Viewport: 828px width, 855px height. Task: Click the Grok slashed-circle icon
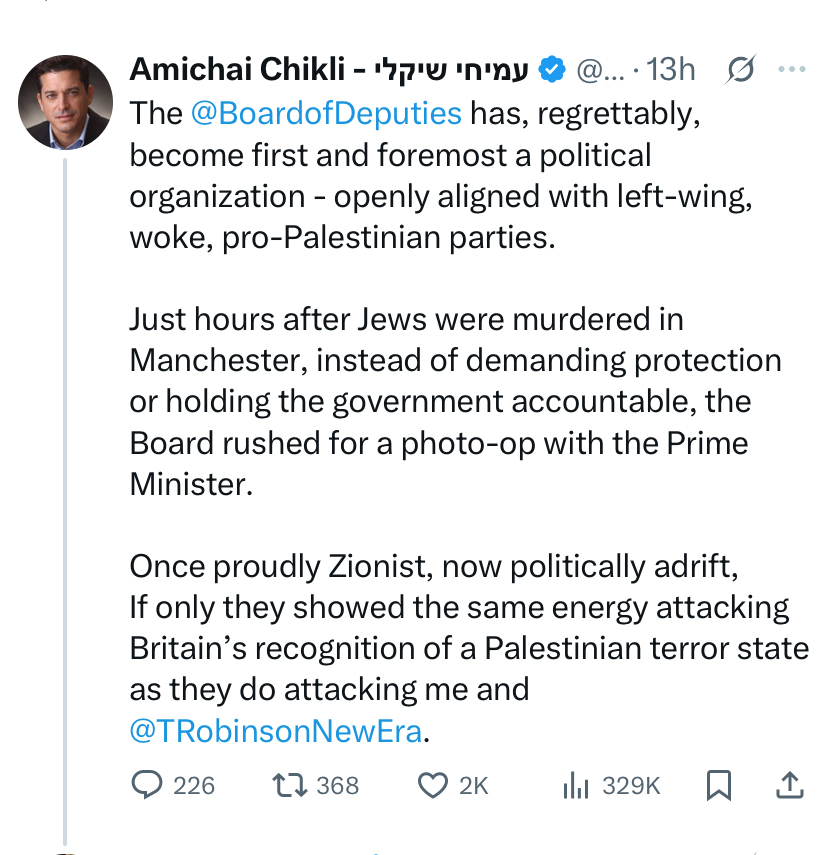point(741,70)
